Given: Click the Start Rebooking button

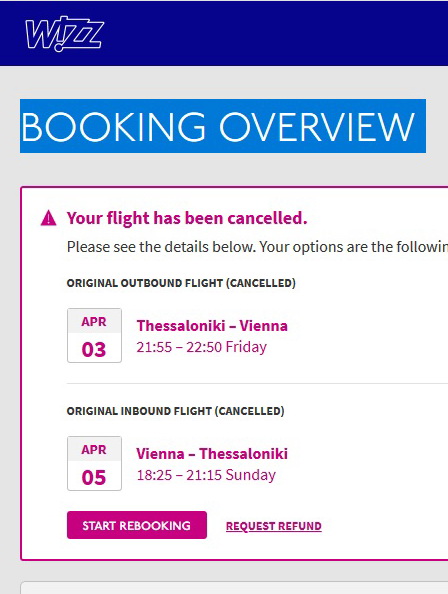Looking at the screenshot, I should pyautogui.click(x=137, y=525).
